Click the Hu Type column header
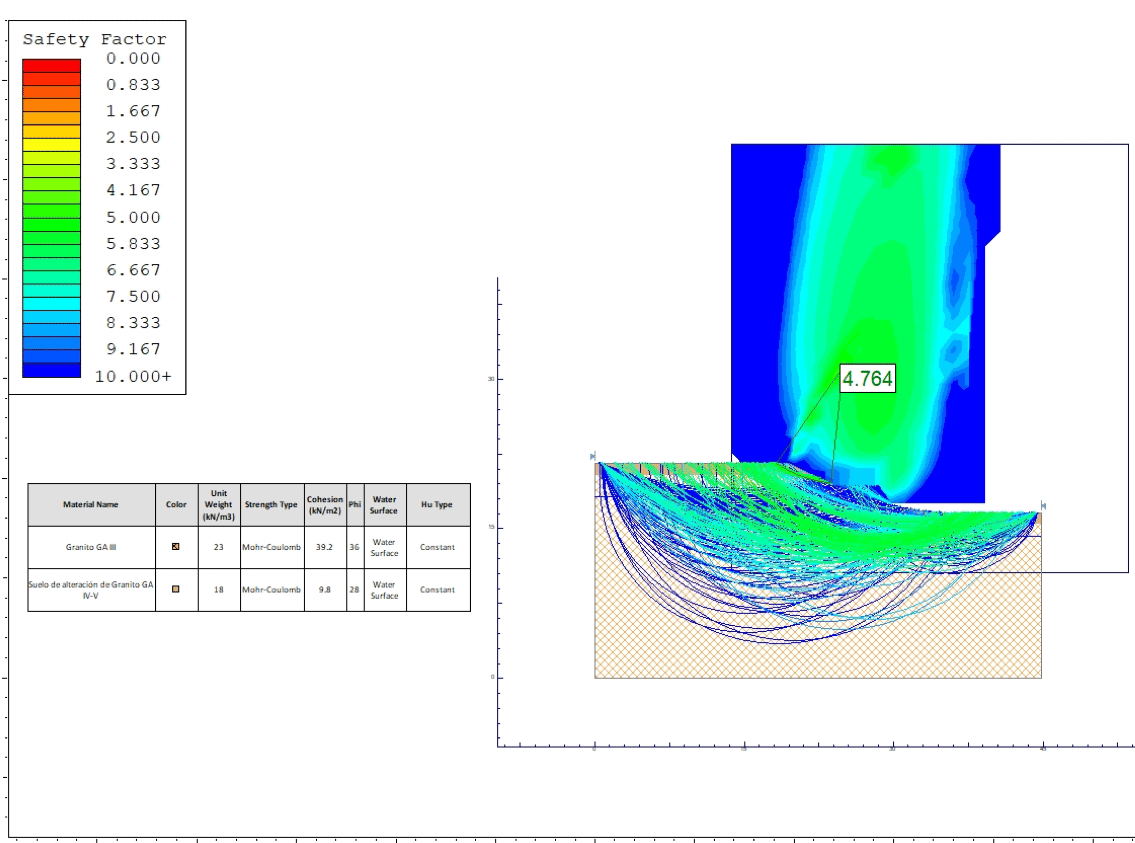 [437, 505]
